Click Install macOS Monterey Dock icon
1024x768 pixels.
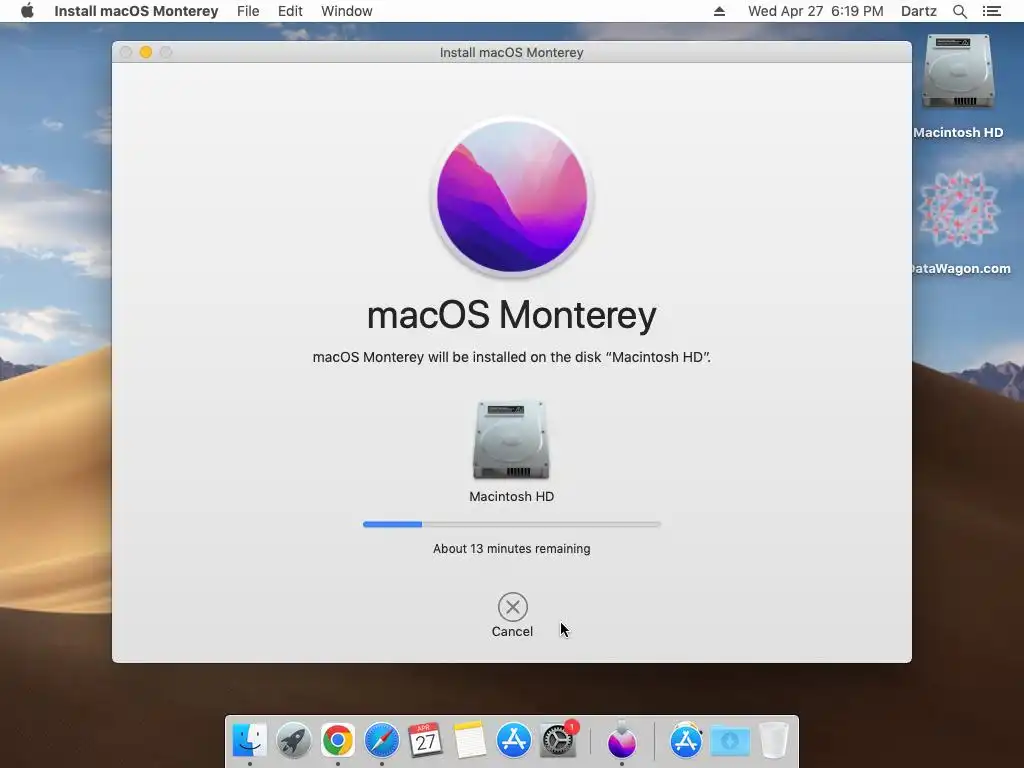[622, 741]
